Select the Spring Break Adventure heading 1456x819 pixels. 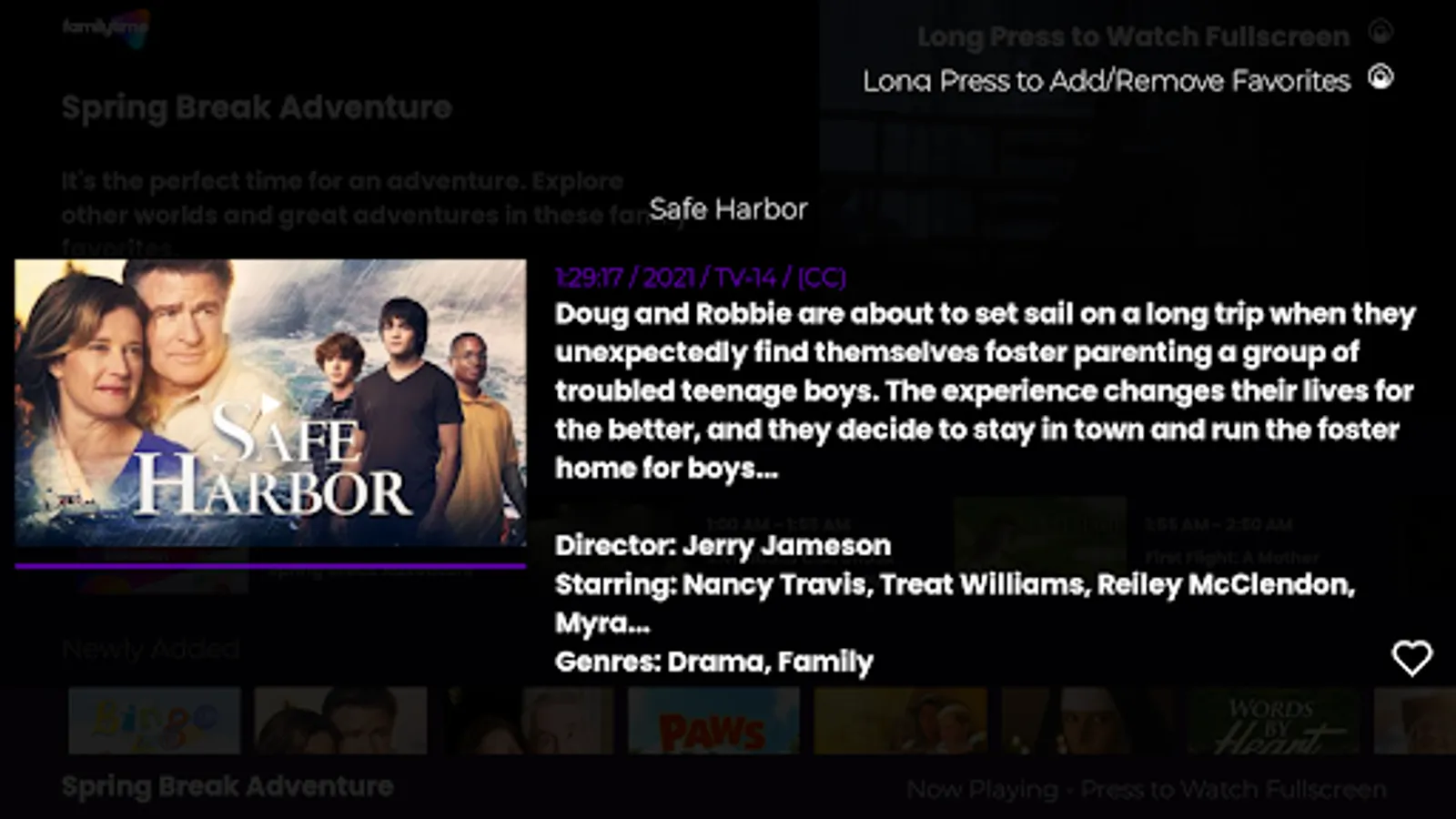(x=257, y=107)
